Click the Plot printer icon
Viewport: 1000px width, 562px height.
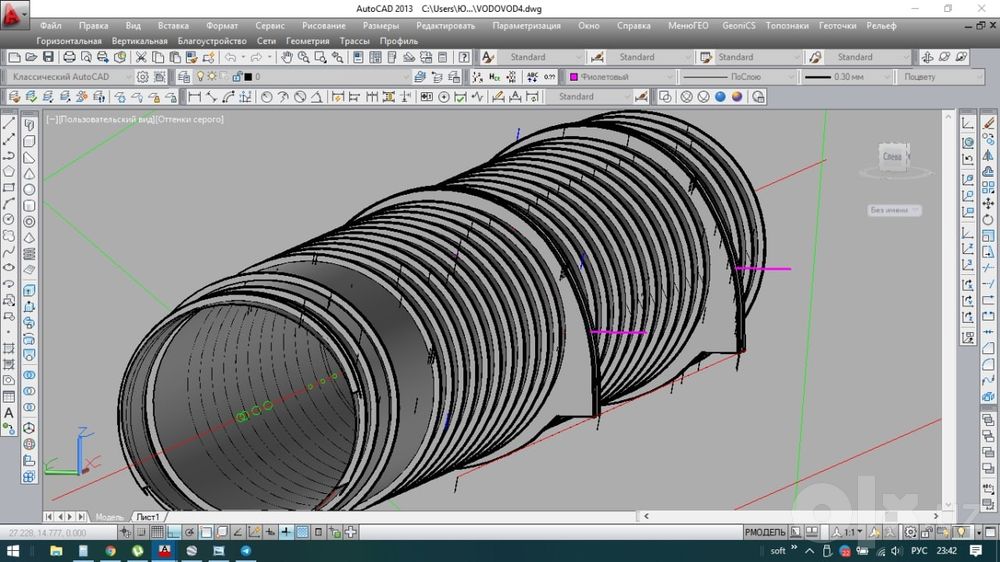[x=69, y=57]
